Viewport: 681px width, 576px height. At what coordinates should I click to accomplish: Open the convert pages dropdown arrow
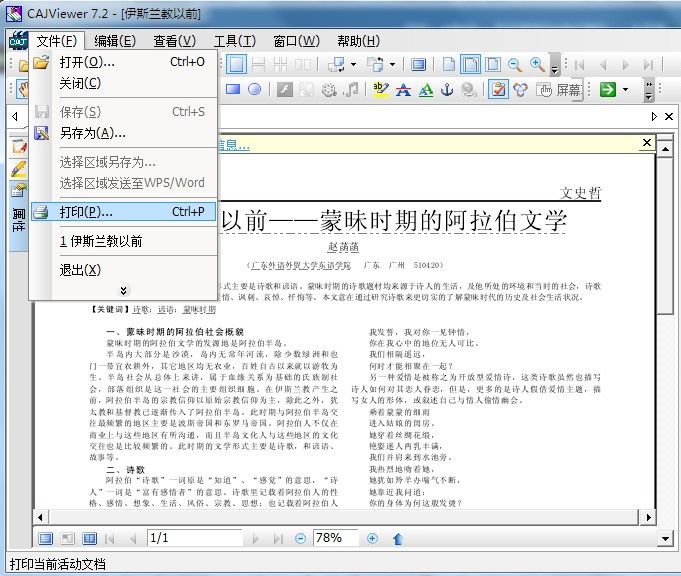pyautogui.click(x=392, y=65)
